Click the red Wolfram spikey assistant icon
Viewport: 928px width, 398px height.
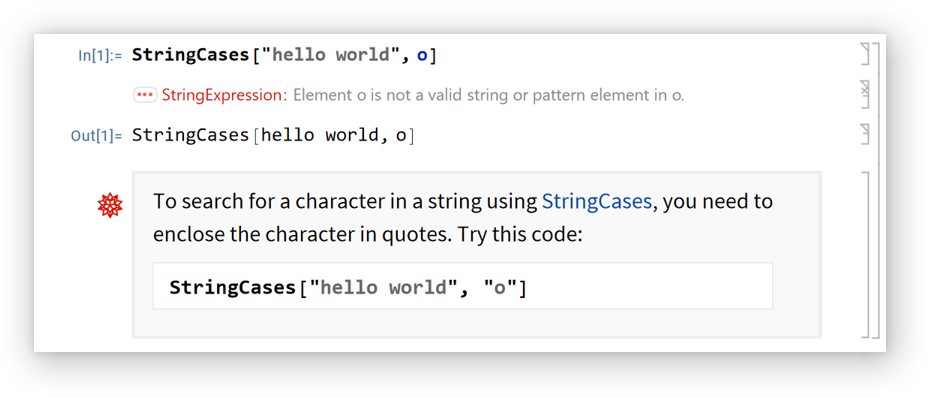(110, 205)
